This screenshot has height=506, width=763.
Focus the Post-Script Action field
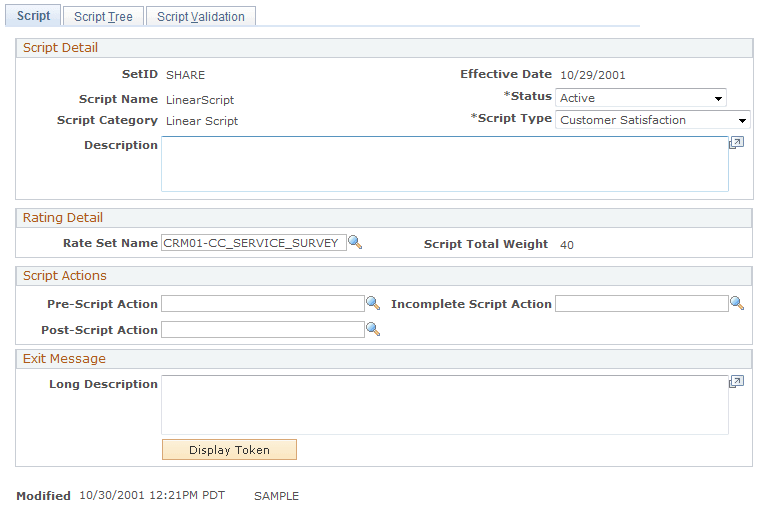[x=263, y=329]
